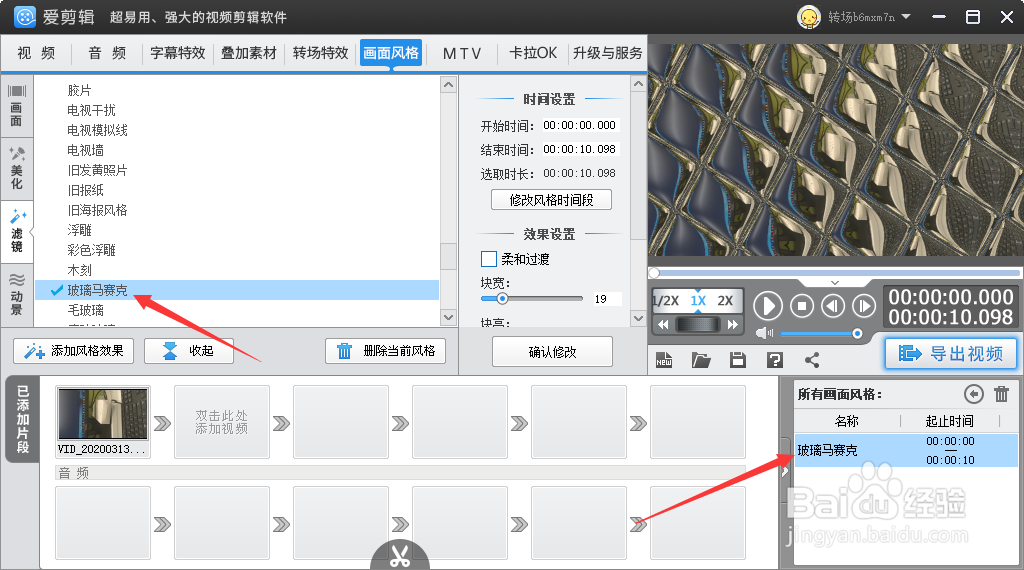Click the 开始时间 value field
Screen dimensions: 1024x570
(x=579, y=125)
